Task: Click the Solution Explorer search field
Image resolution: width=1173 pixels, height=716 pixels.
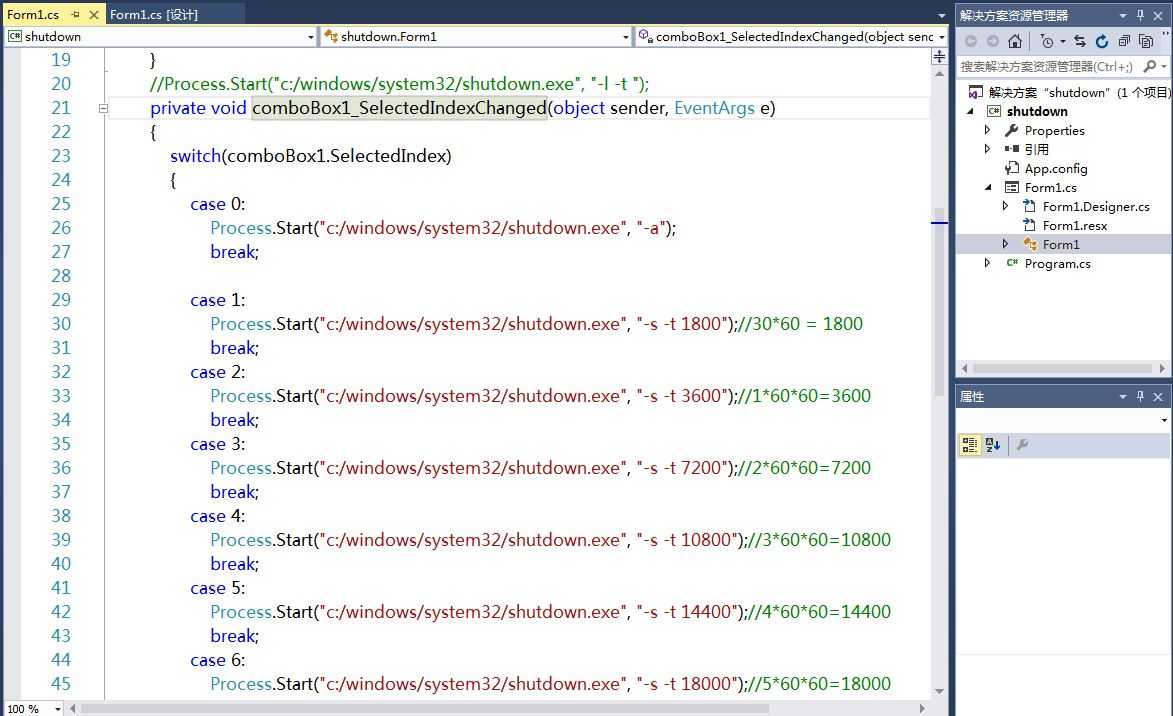Action: point(1047,67)
